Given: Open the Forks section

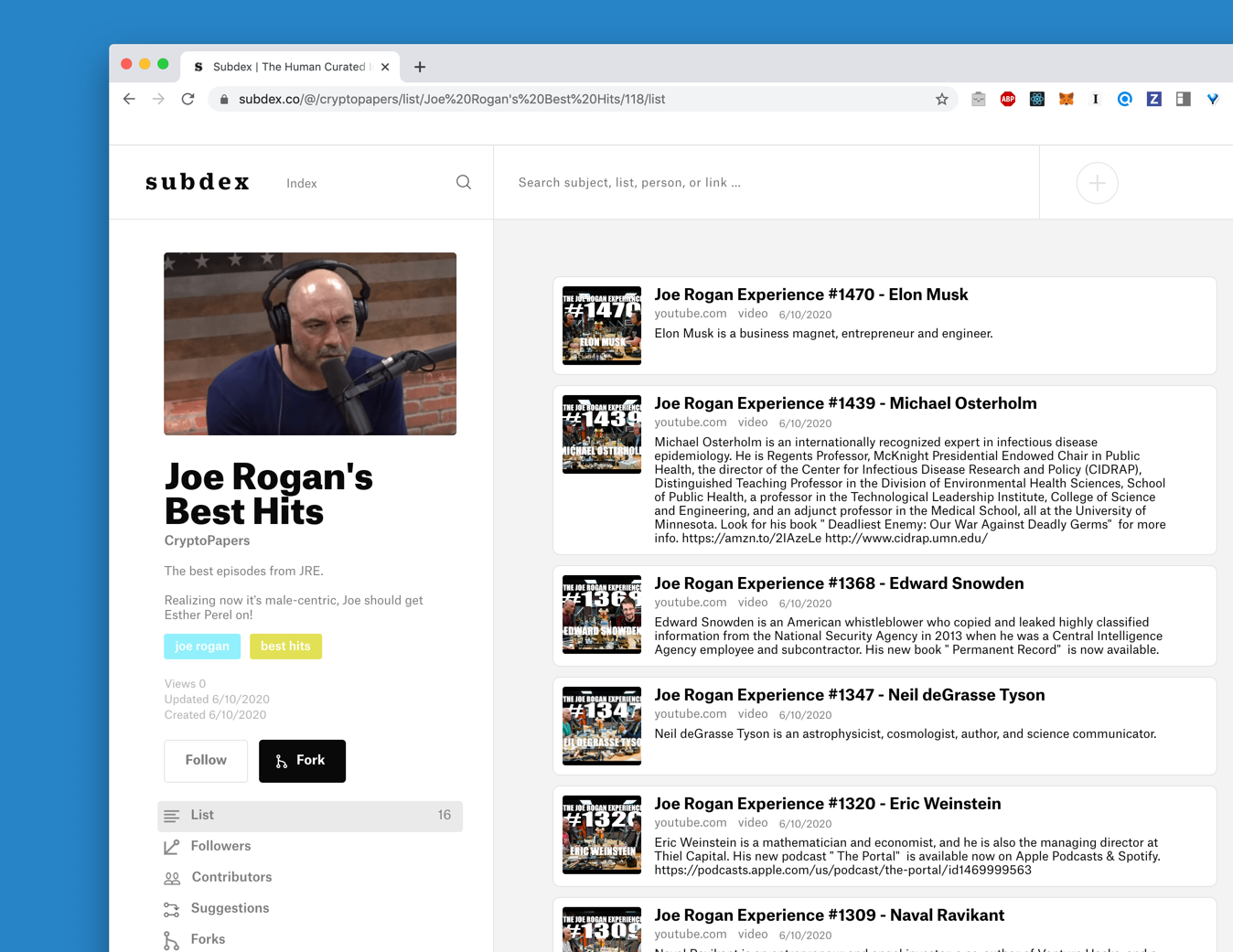Looking at the screenshot, I should tap(208, 940).
